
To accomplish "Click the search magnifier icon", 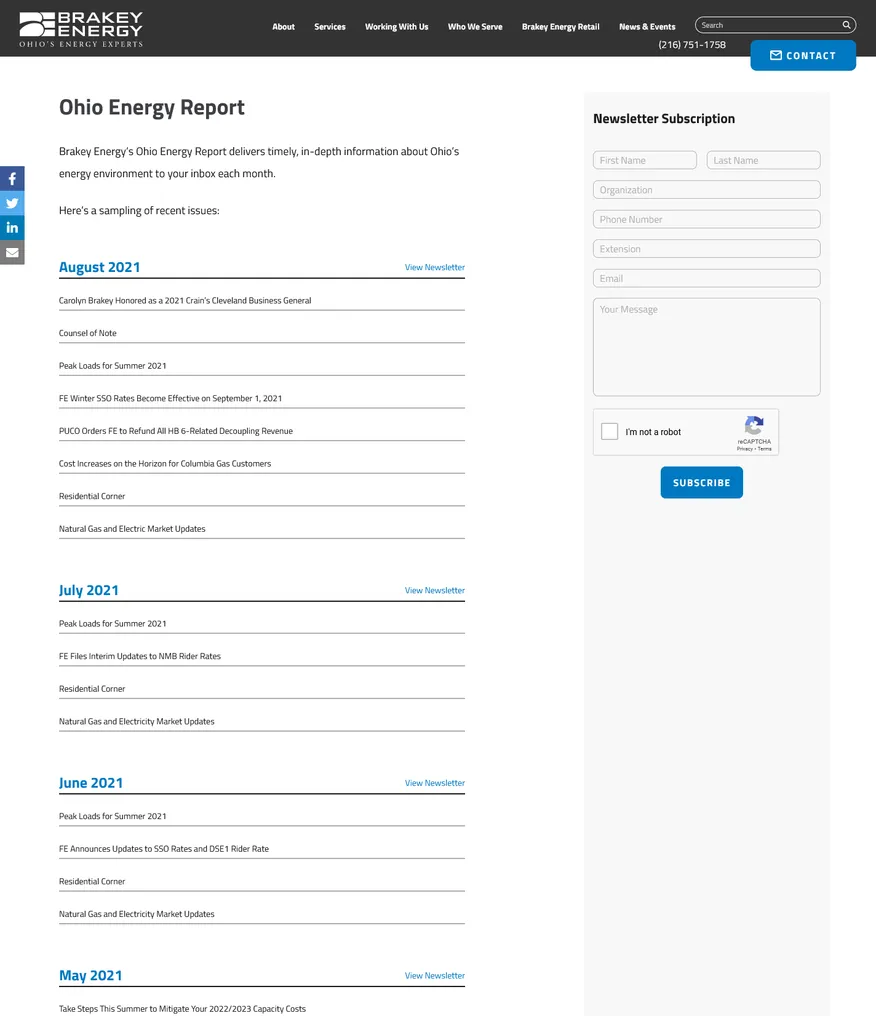I will [x=846, y=25].
